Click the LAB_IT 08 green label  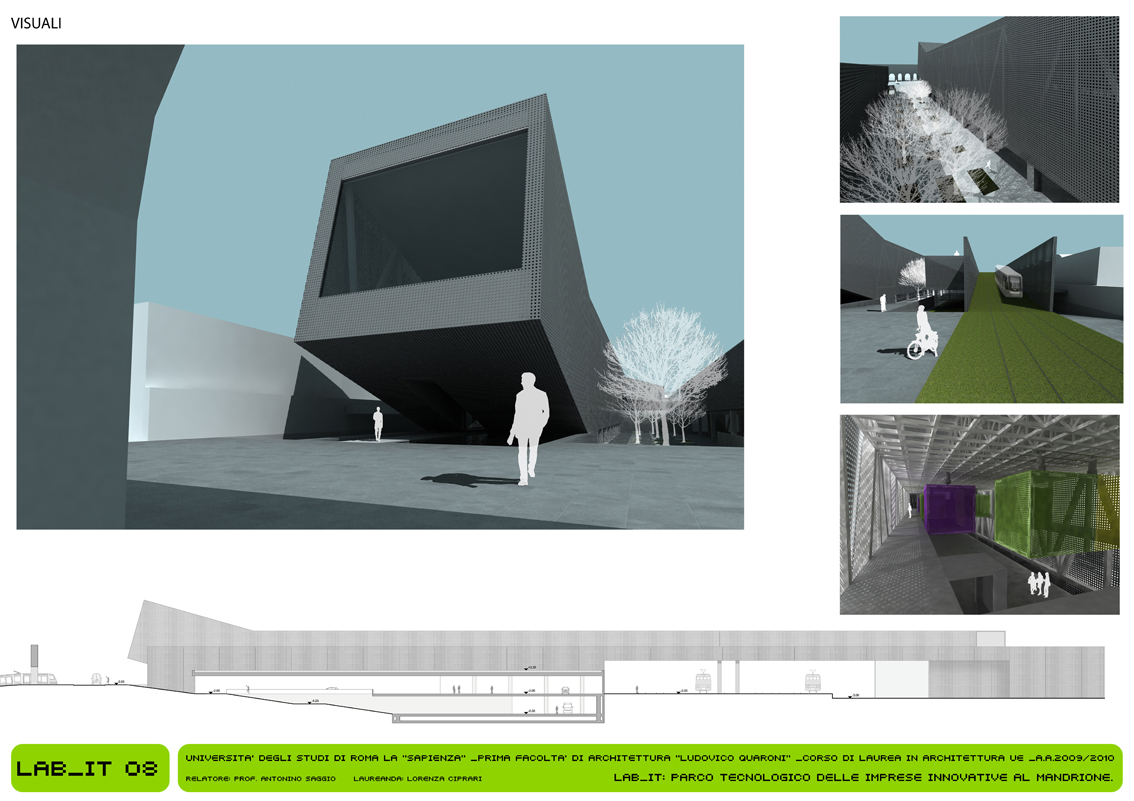click(88, 768)
